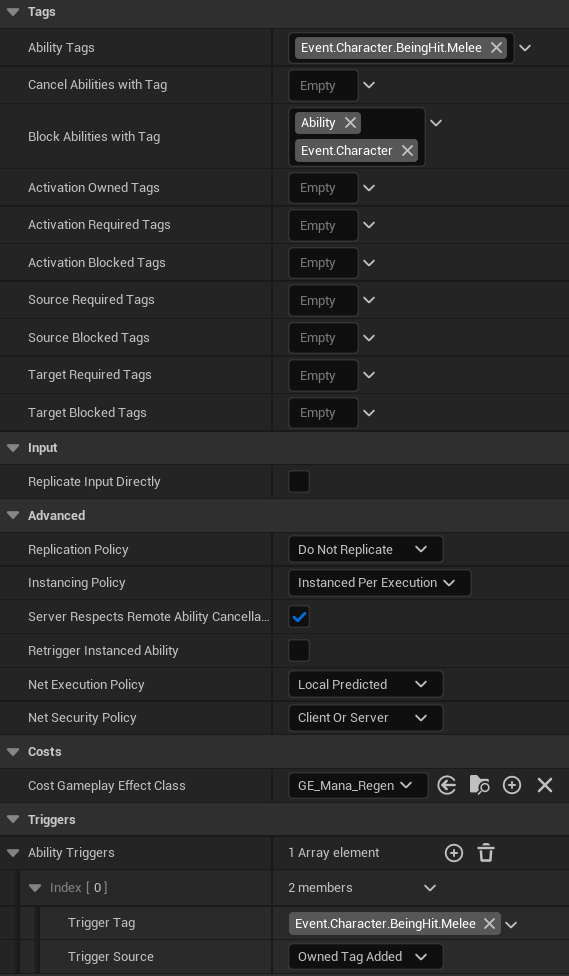Select the Instancing Policy label
Screen dimensions: 569x976
pos(77,583)
